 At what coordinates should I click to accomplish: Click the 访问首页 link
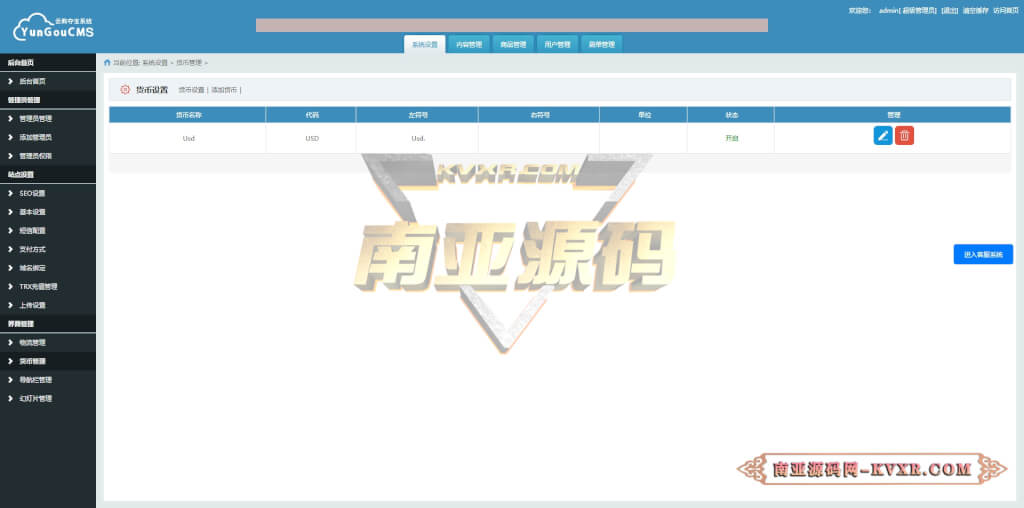click(x=1006, y=10)
